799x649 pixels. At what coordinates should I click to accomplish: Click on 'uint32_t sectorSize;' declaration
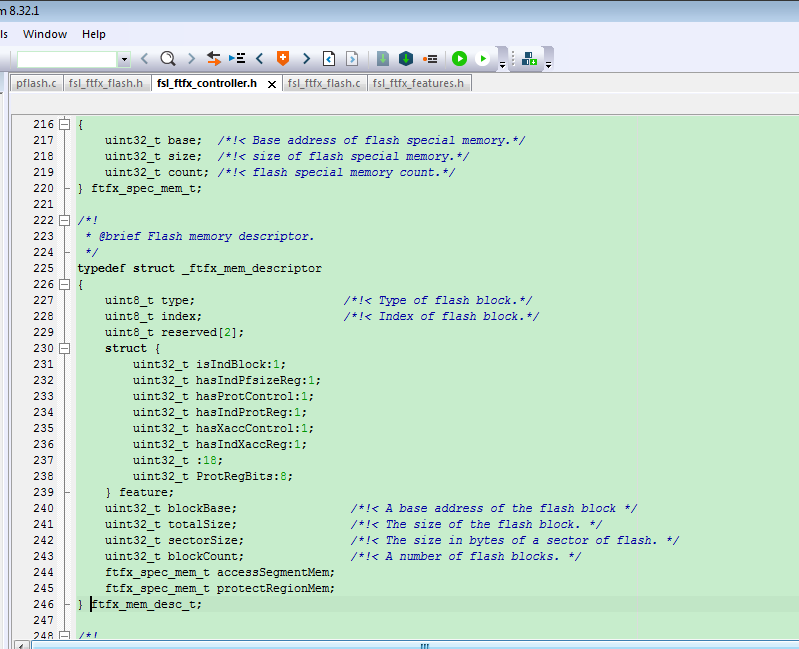coord(174,540)
